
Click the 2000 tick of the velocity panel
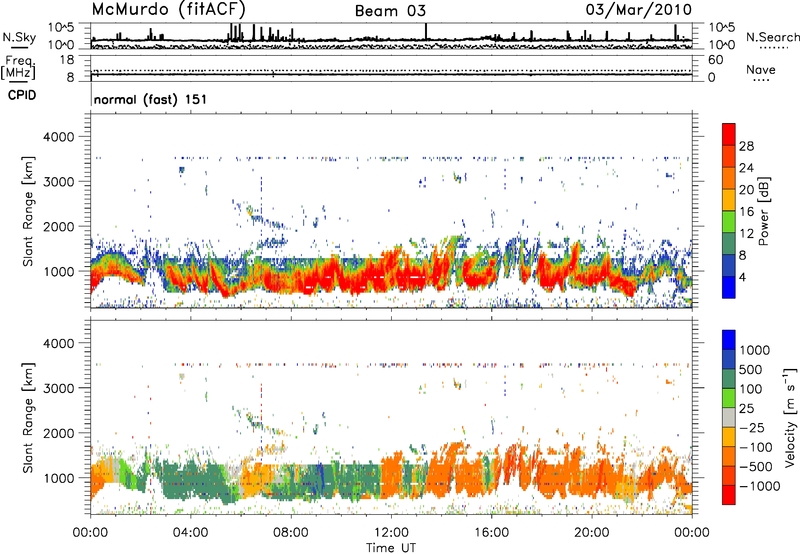tap(59, 433)
